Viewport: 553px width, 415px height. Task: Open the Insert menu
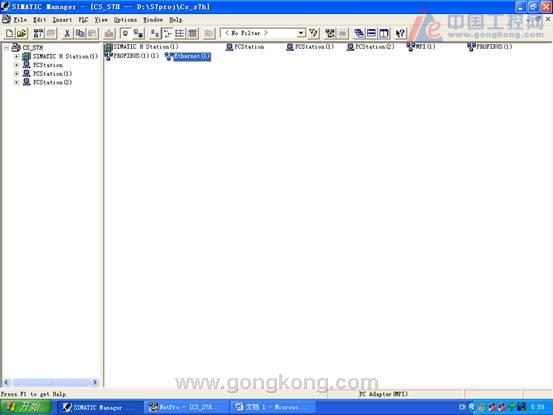click(62, 20)
